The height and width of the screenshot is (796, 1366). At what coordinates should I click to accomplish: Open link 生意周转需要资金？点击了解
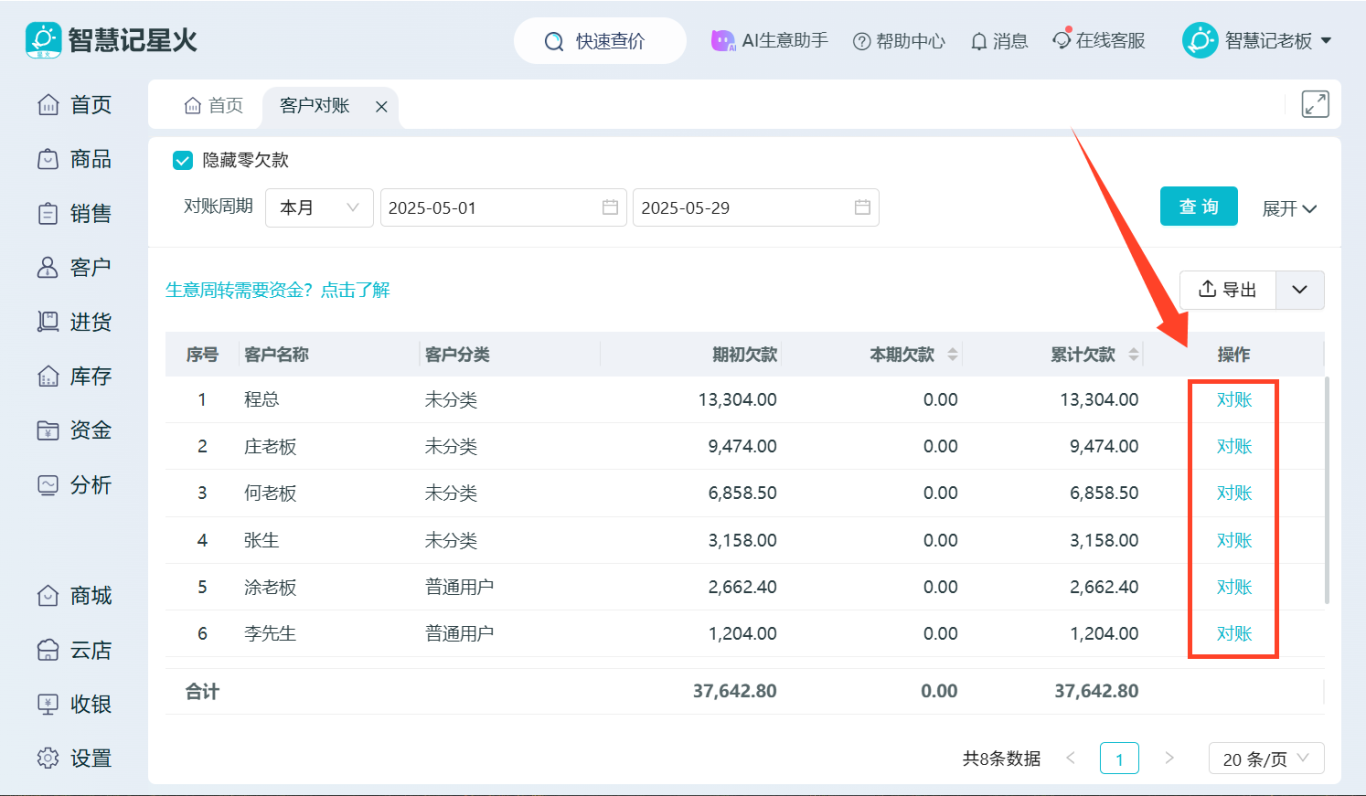tap(278, 290)
